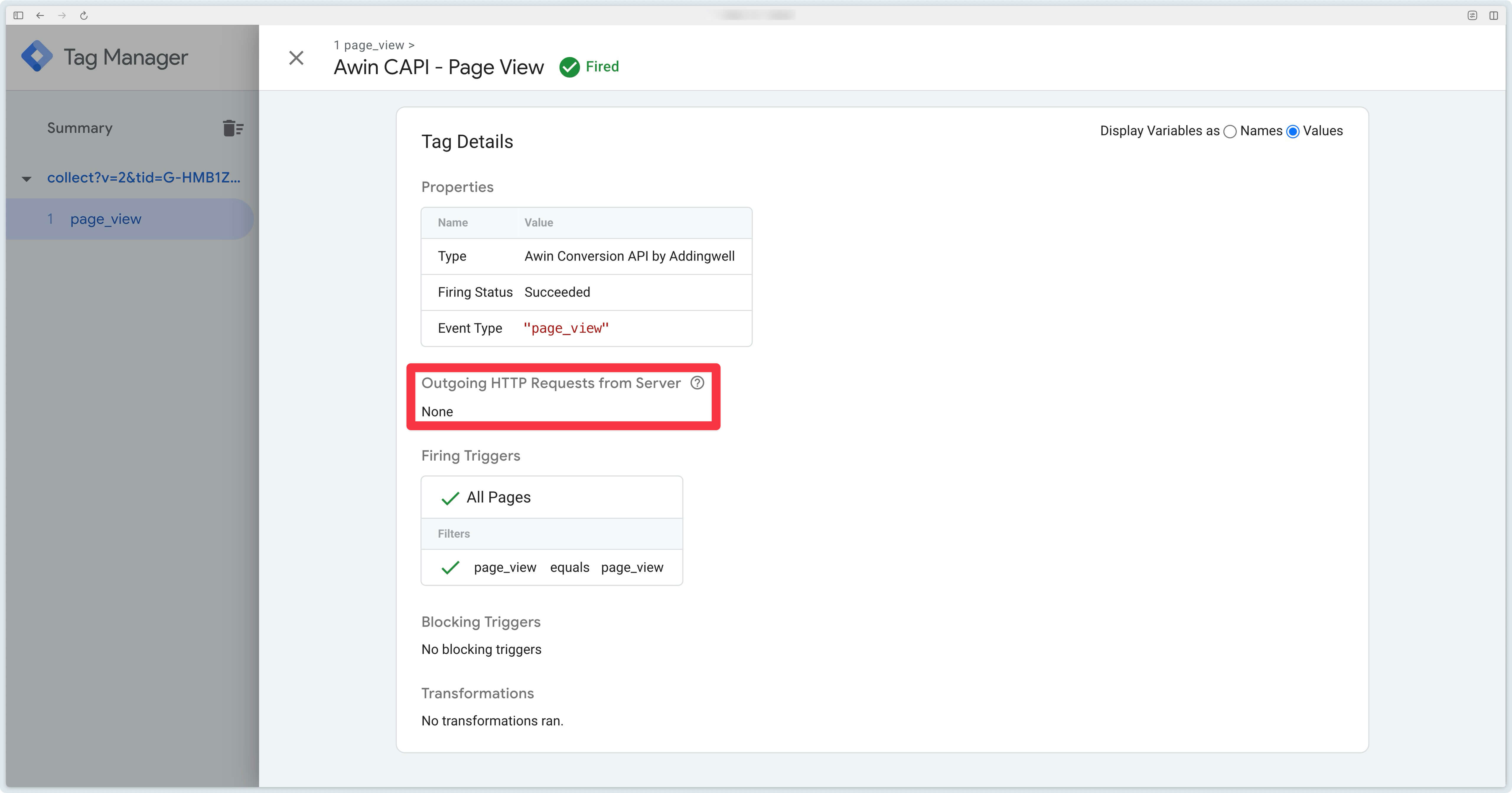Click the 'Name' column header

pos(452,223)
